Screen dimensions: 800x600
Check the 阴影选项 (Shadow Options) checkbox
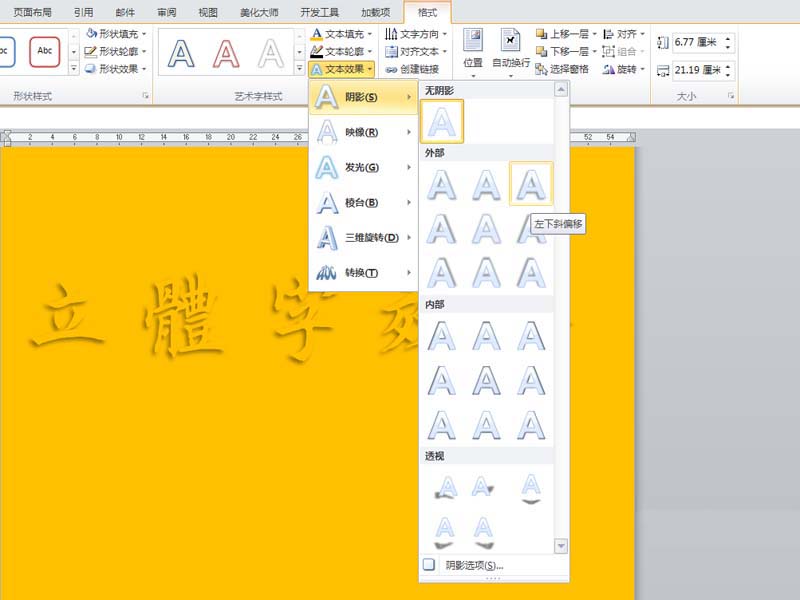click(427, 563)
